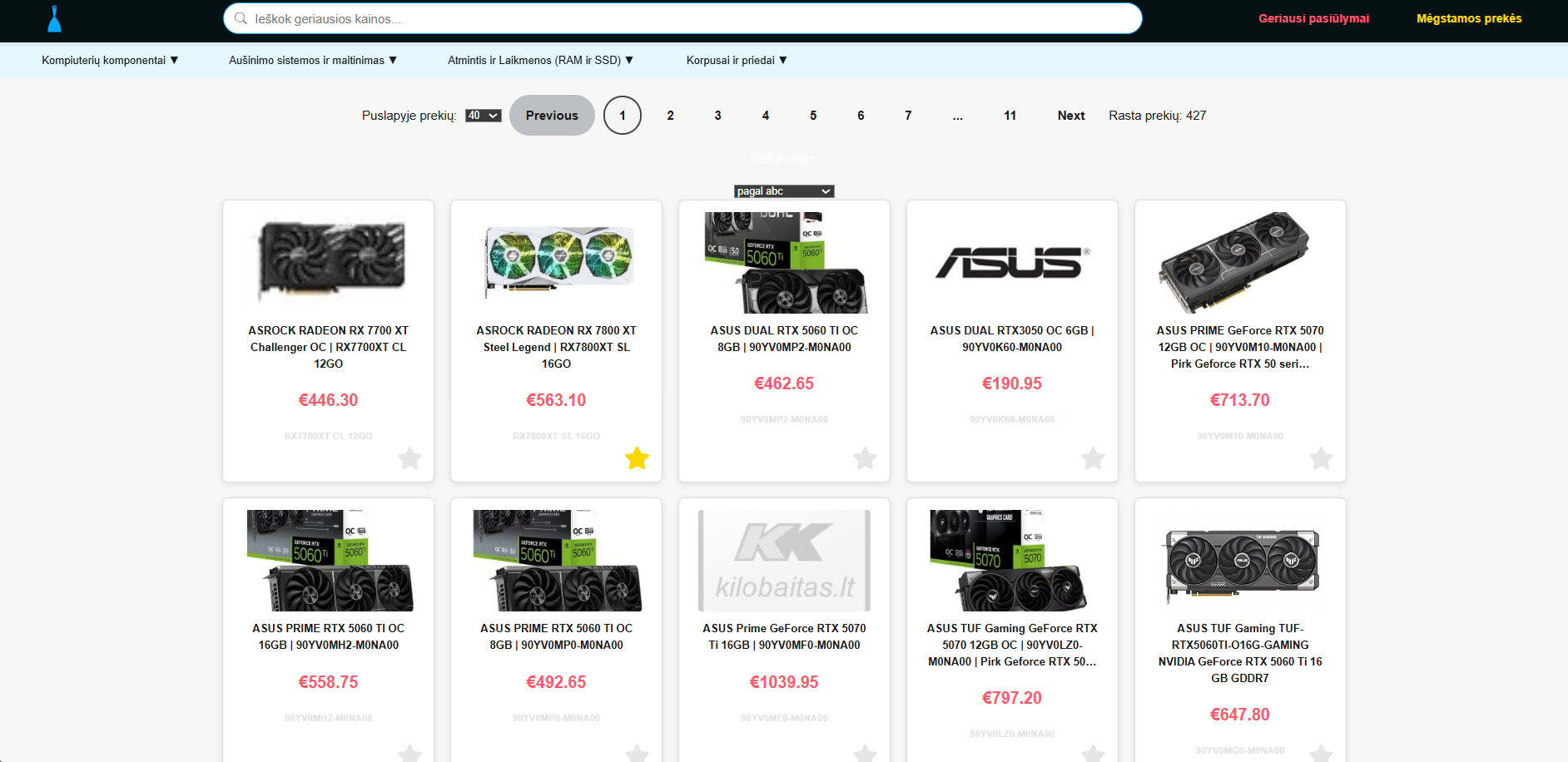Select page 1 in pagination
The height and width of the screenshot is (762, 1568).
tap(623, 116)
